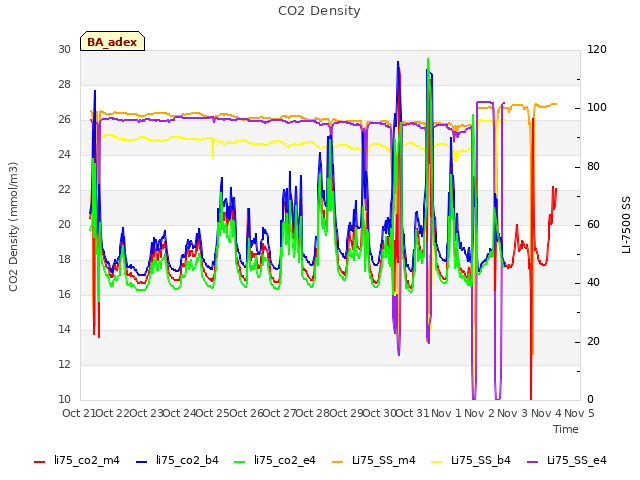Click the 100 right axis tick label
Image resolution: width=640 pixels, height=480 pixels.
click(597, 108)
